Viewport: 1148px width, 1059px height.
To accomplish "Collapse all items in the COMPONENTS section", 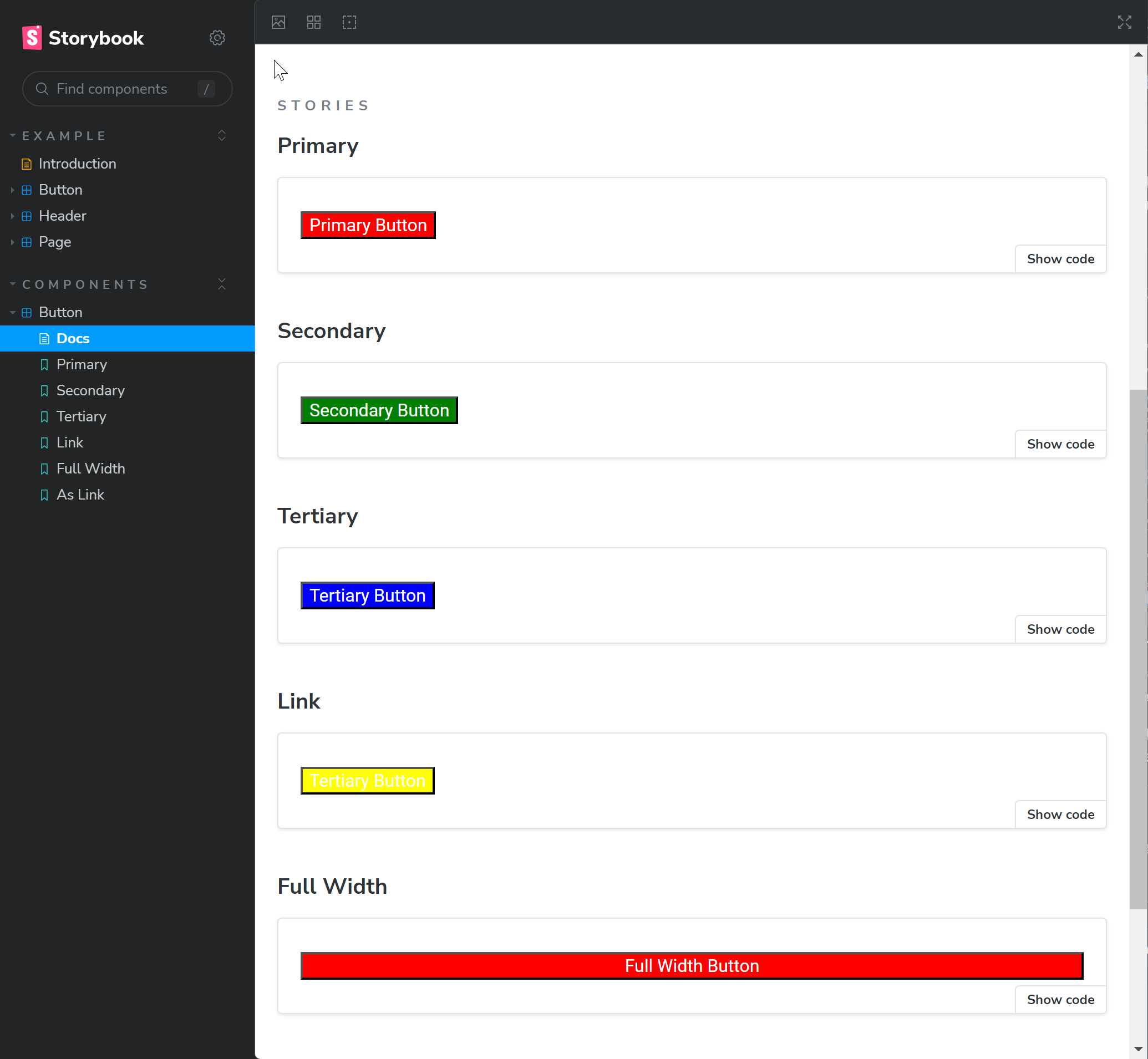I will pyautogui.click(x=222, y=284).
